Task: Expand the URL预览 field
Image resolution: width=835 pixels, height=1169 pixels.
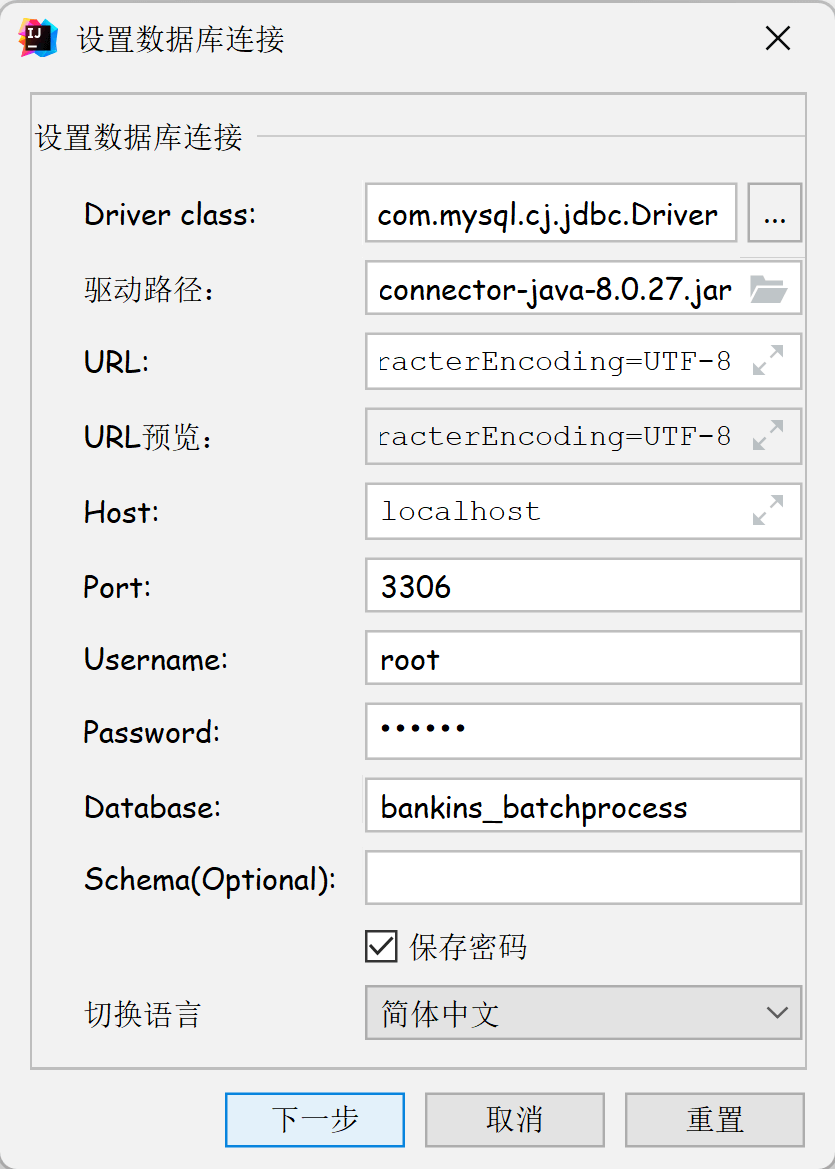Action: [x=768, y=436]
